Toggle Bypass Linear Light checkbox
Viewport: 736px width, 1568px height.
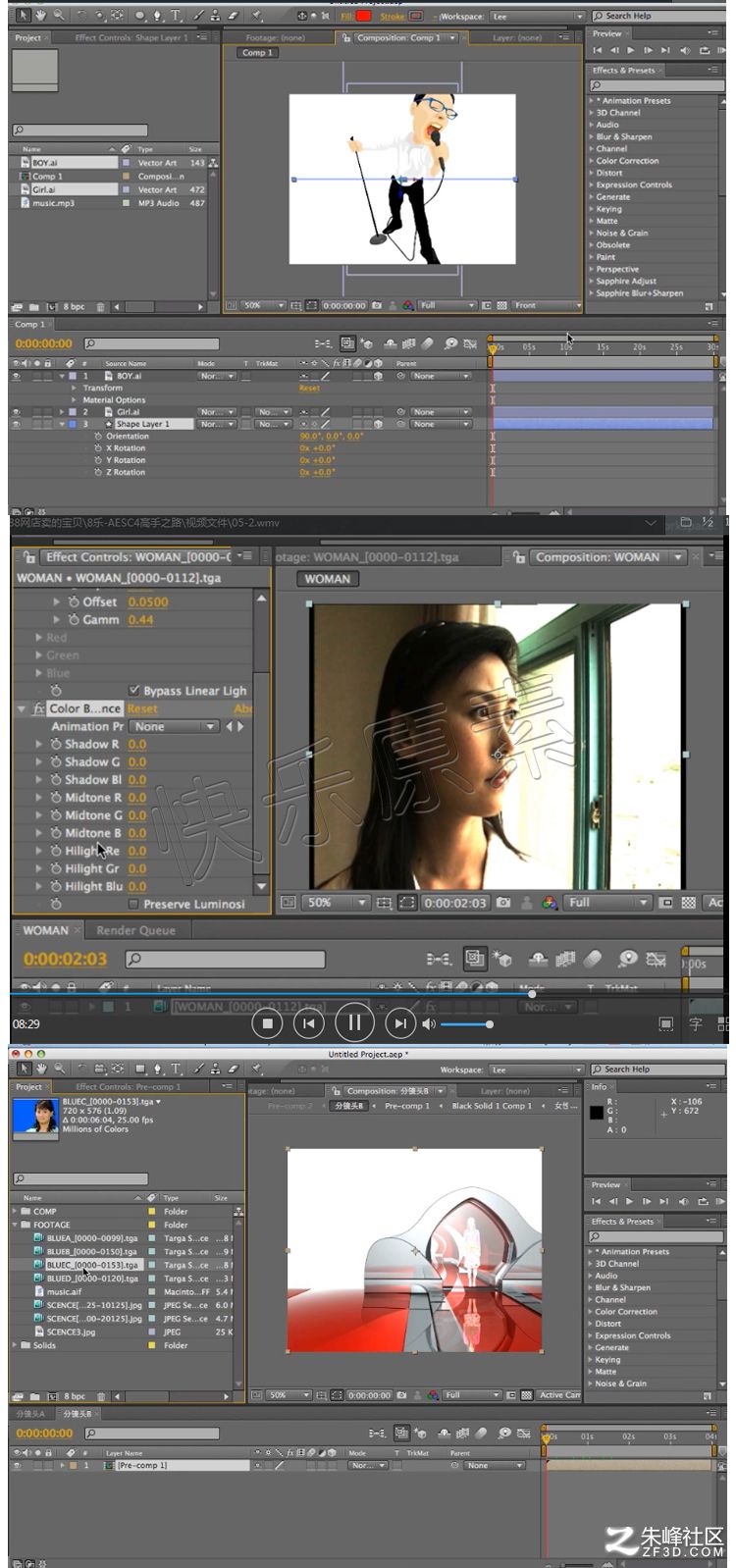tap(134, 691)
